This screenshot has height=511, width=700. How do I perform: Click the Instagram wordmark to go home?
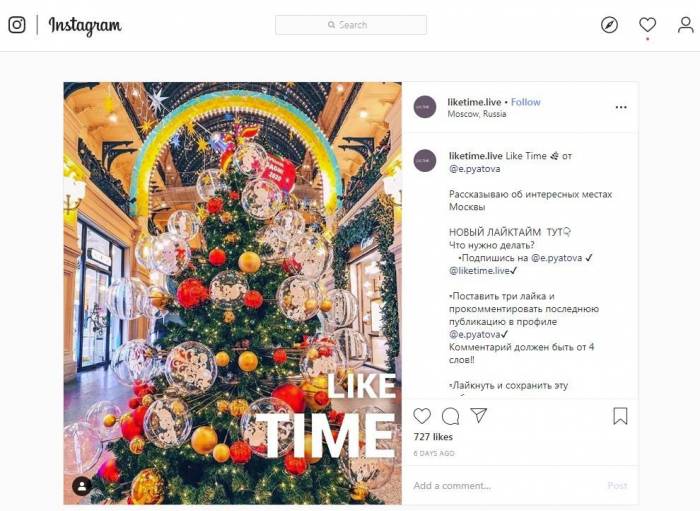tap(85, 26)
